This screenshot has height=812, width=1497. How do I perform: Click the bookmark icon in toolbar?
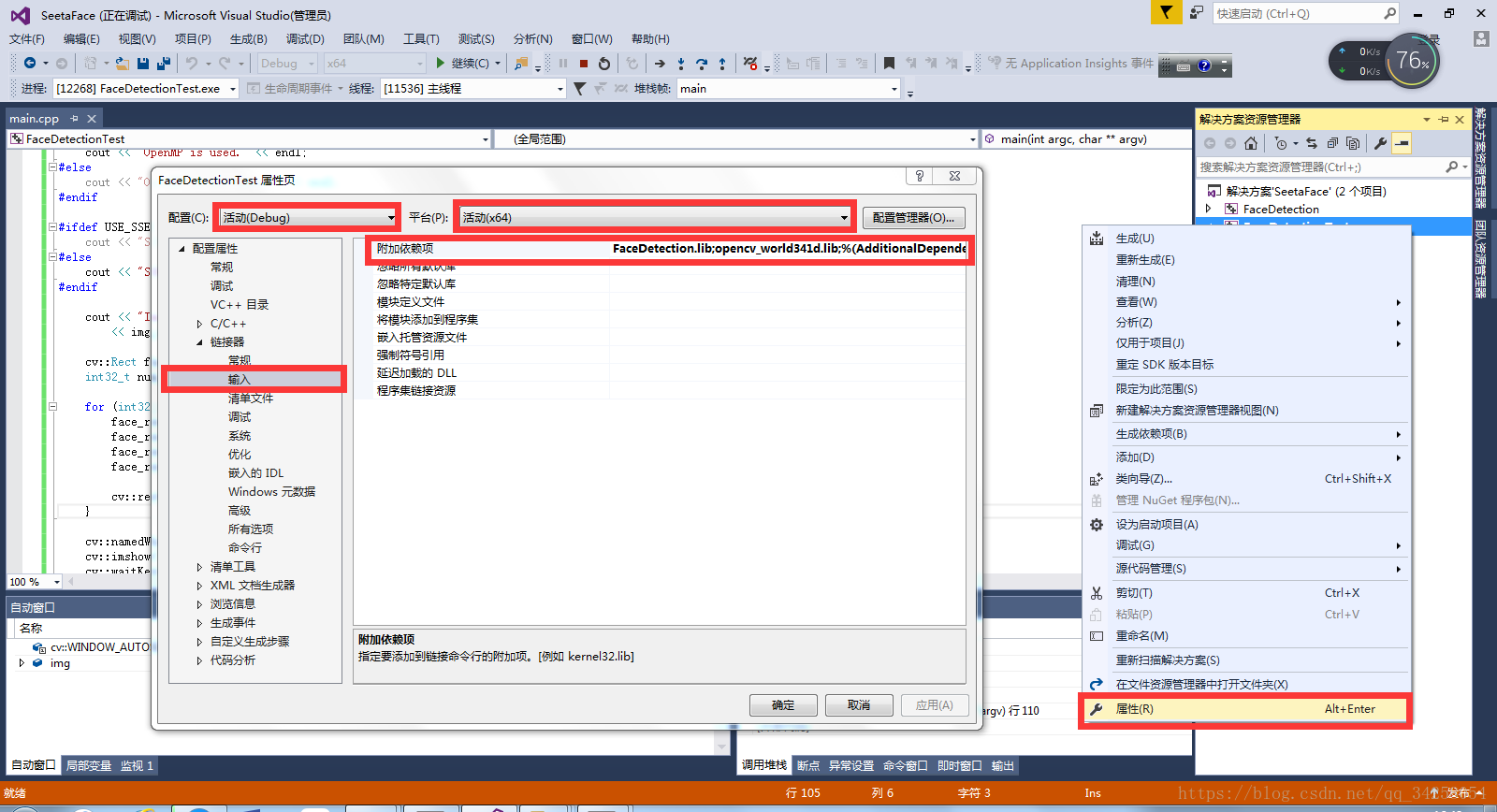(x=889, y=64)
